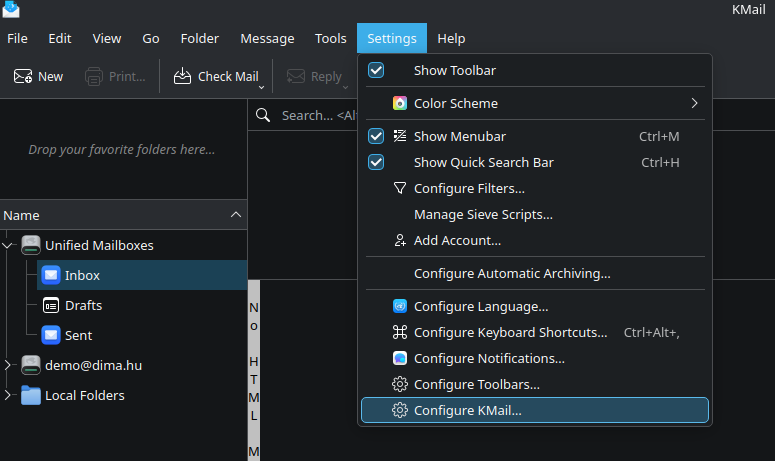Image resolution: width=775 pixels, height=461 pixels.
Task: Expand the demo@dima.hu account node
Action: click(7, 365)
